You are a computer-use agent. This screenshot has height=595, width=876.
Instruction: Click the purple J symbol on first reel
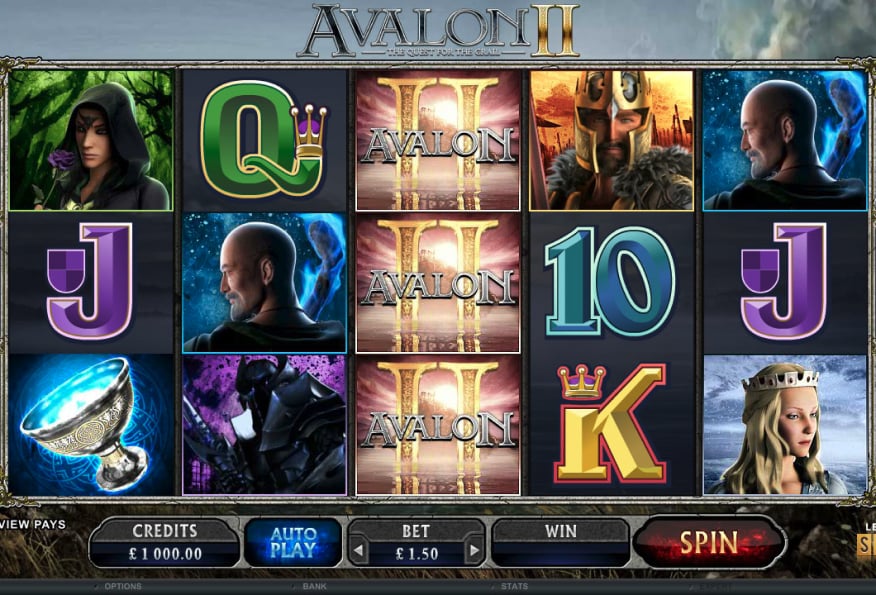91,281
